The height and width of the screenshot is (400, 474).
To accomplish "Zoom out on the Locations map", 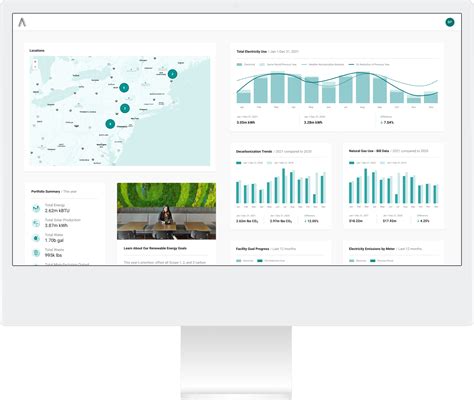I will click(35, 67).
